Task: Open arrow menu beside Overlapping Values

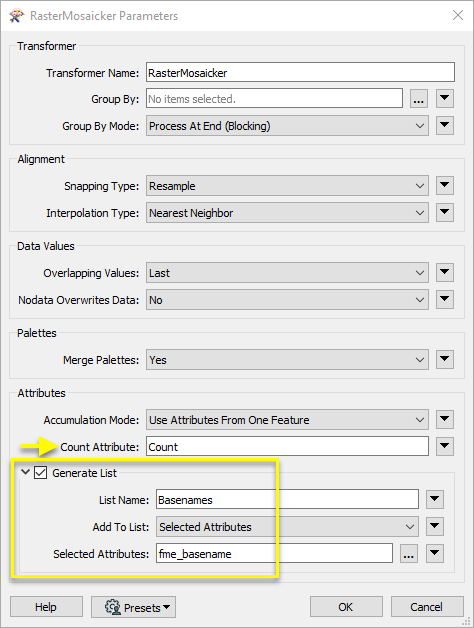Action: (x=445, y=272)
